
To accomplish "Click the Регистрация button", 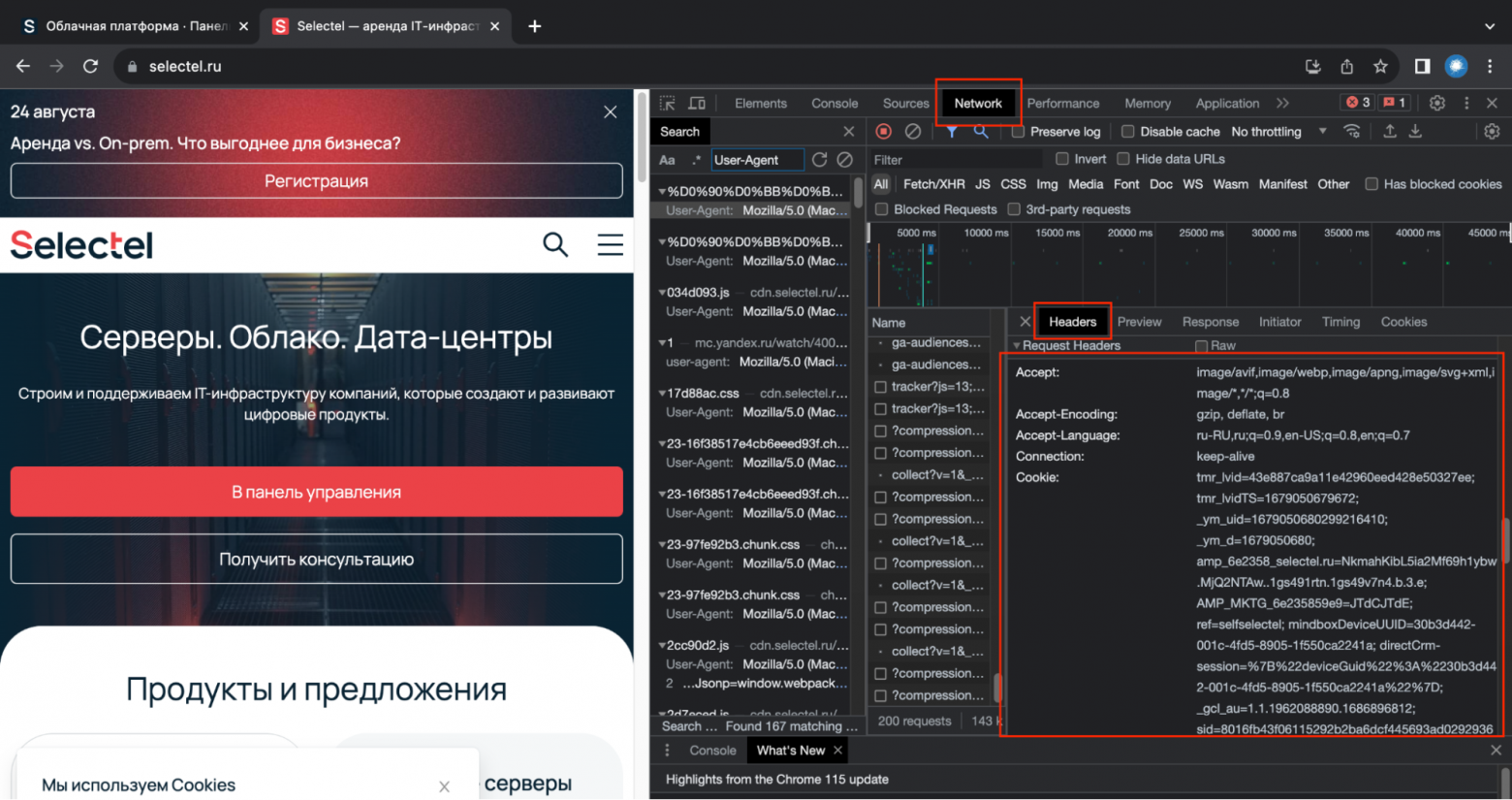I will pos(316,181).
